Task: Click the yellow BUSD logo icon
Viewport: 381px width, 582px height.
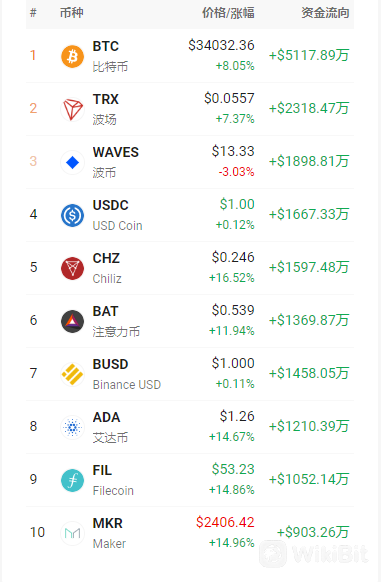Action: tap(72, 375)
